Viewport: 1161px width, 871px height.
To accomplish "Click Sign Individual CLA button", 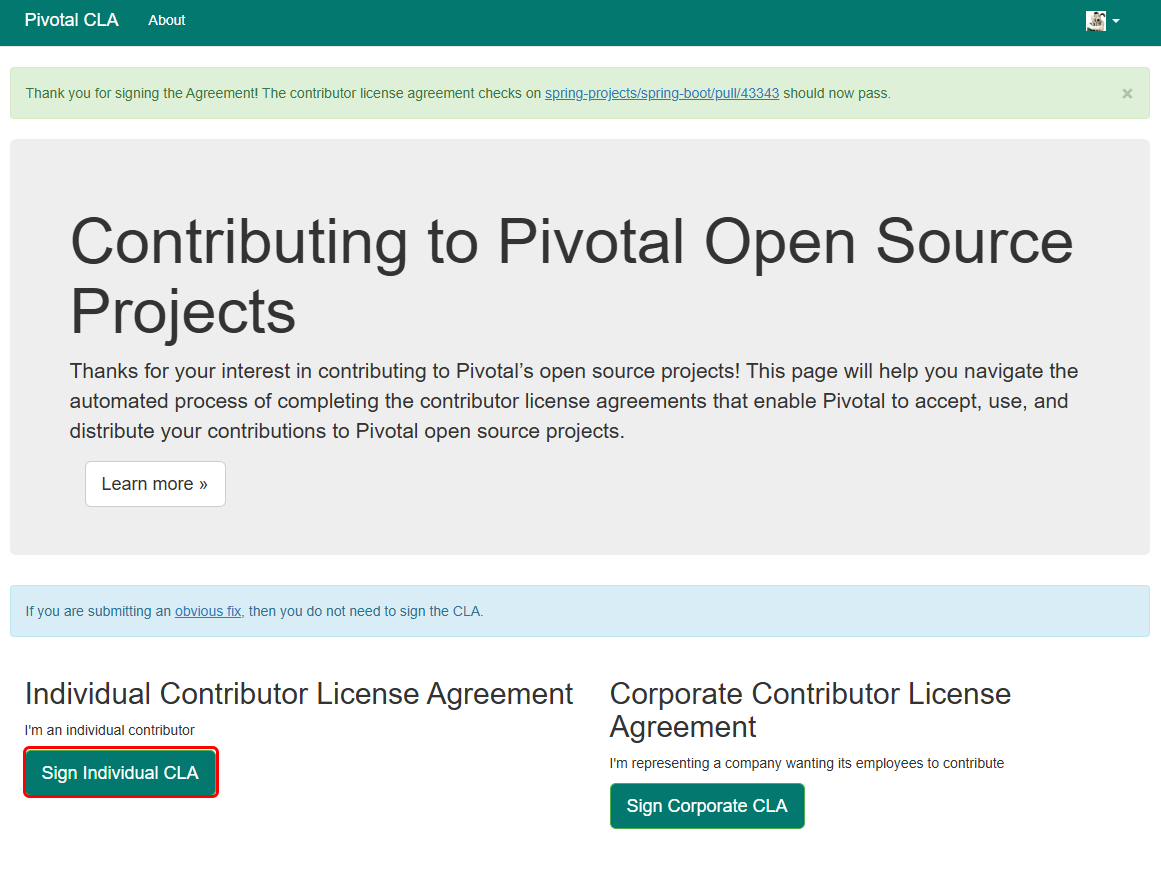I will tap(121, 772).
